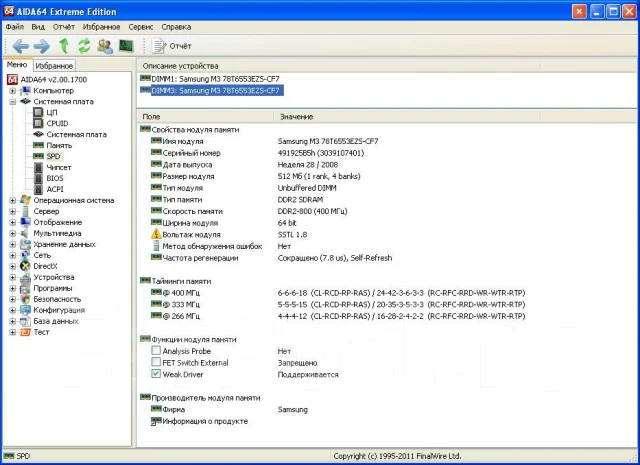Select the highlighted DIMM3 Samsung device row
Viewport: 640px width, 465px height.
pyautogui.click(x=211, y=90)
